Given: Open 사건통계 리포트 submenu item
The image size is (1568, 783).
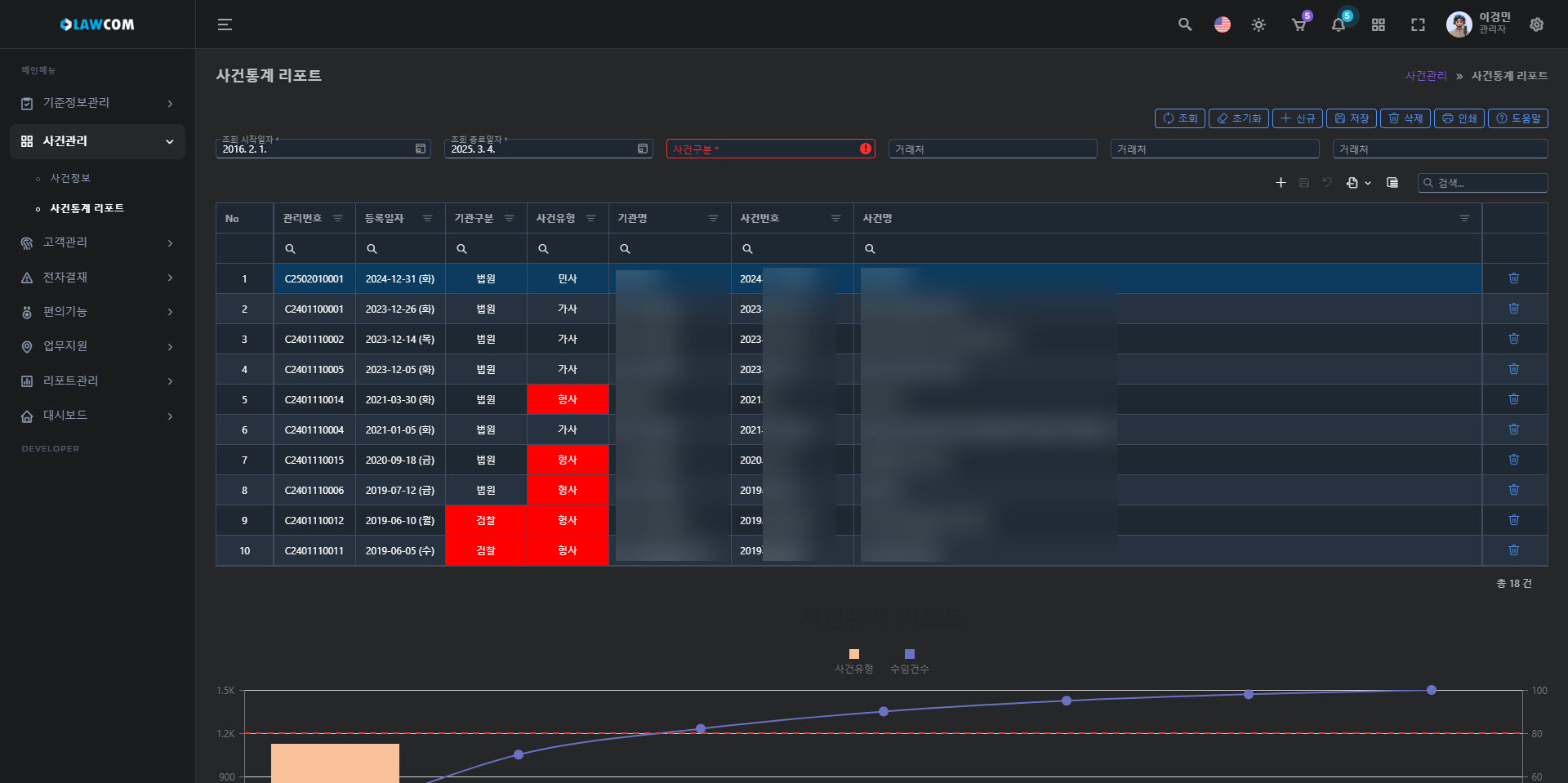Looking at the screenshot, I should click(x=87, y=208).
